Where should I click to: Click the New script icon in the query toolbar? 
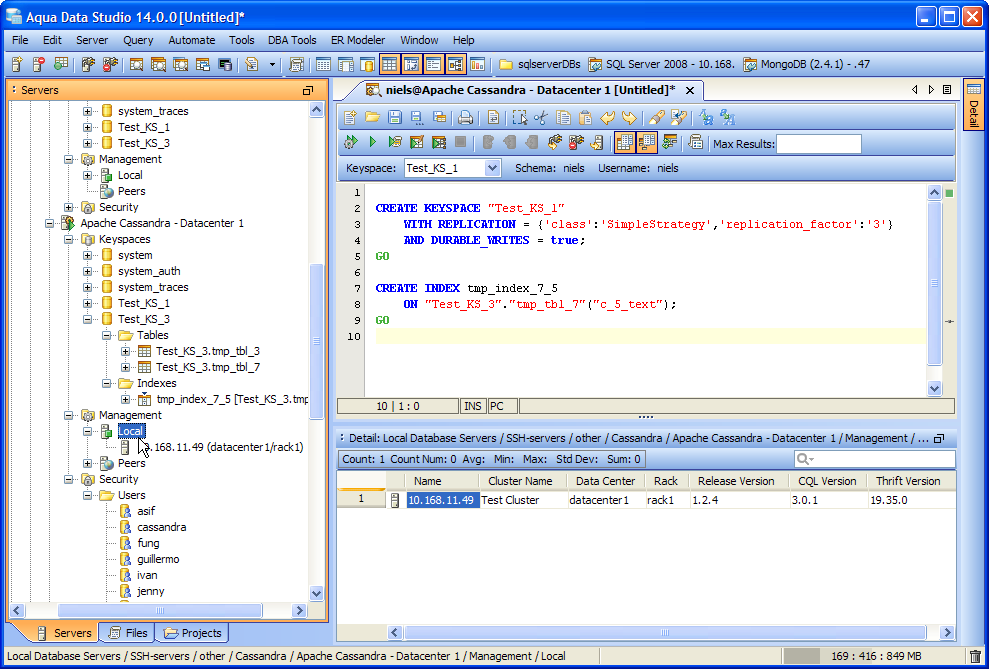(x=350, y=117)
